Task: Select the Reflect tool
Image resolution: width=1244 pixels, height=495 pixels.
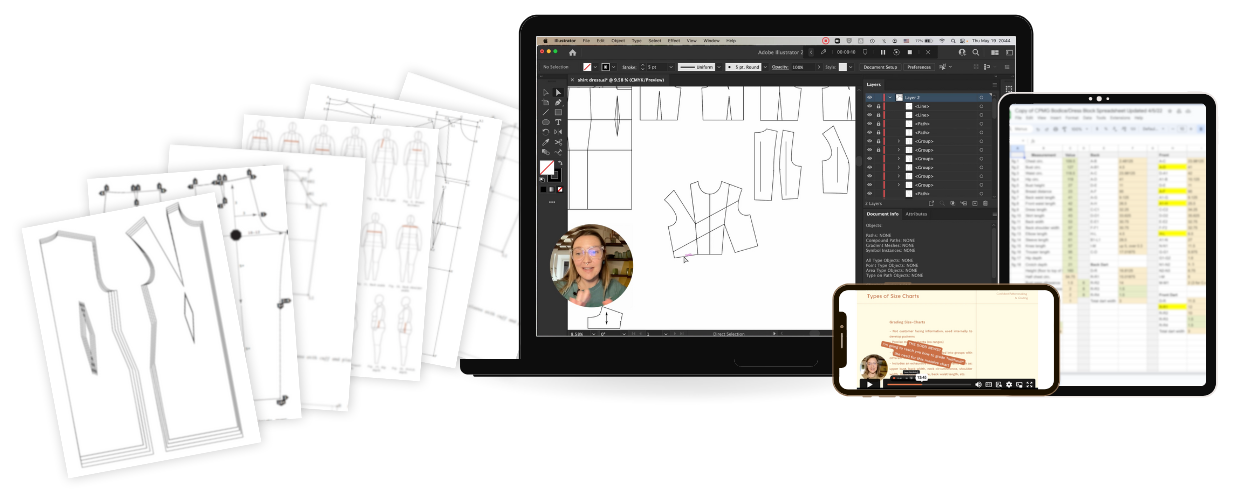Action: pyautogui.click(x=558, y=132)
